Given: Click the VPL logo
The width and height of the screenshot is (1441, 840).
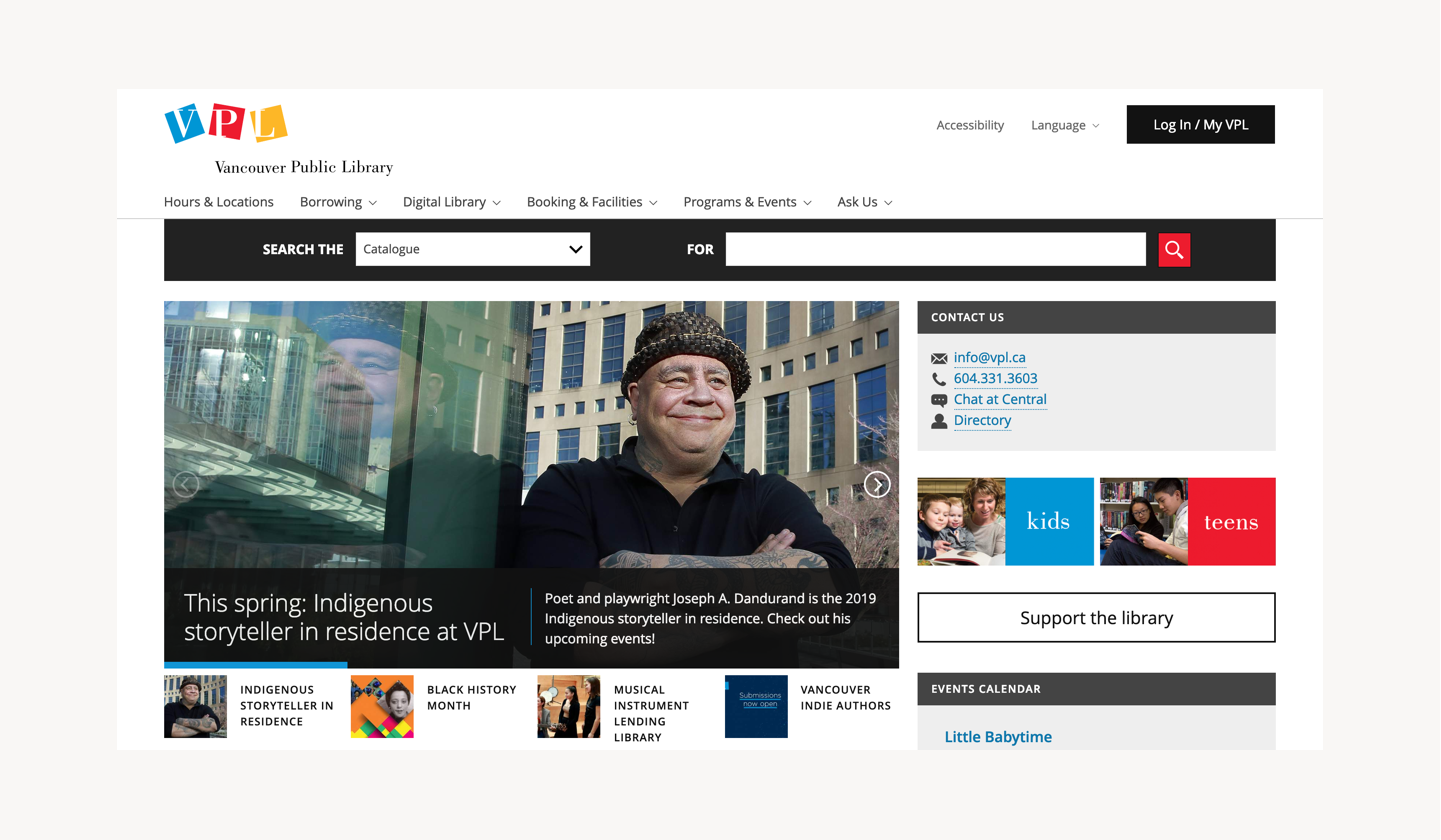Looking at the screenshot, I should tap(226, 124).
